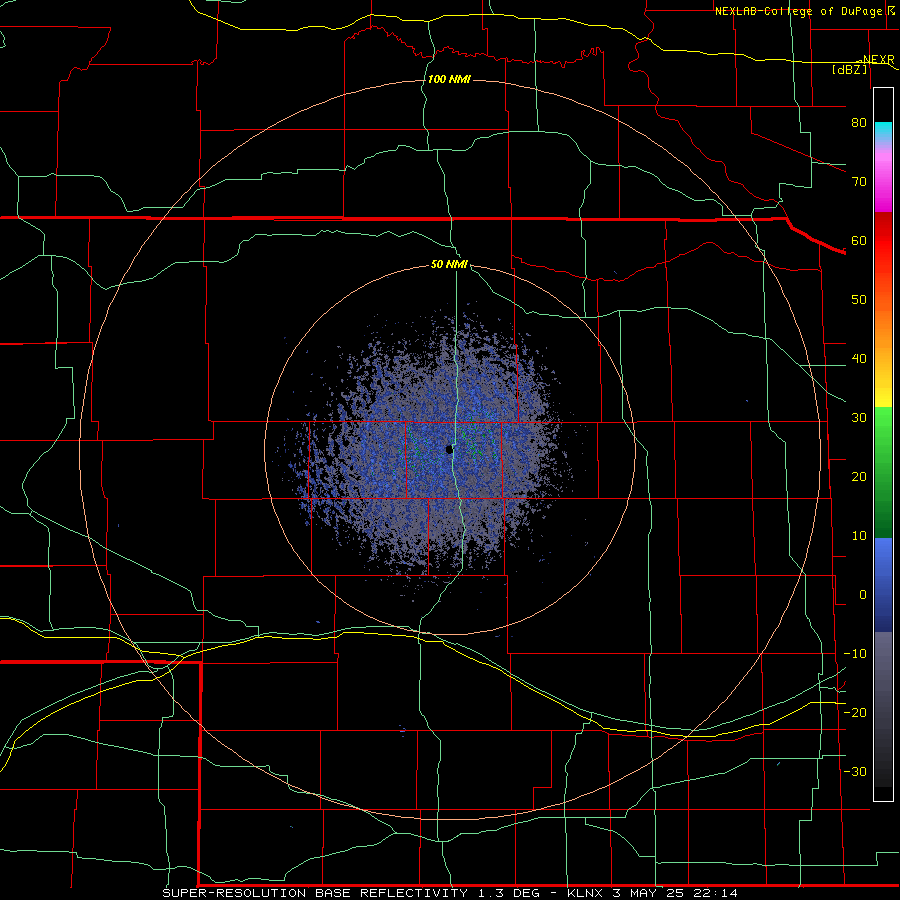Click the 60 value on the dBZ scale

(x=859, y=240)
